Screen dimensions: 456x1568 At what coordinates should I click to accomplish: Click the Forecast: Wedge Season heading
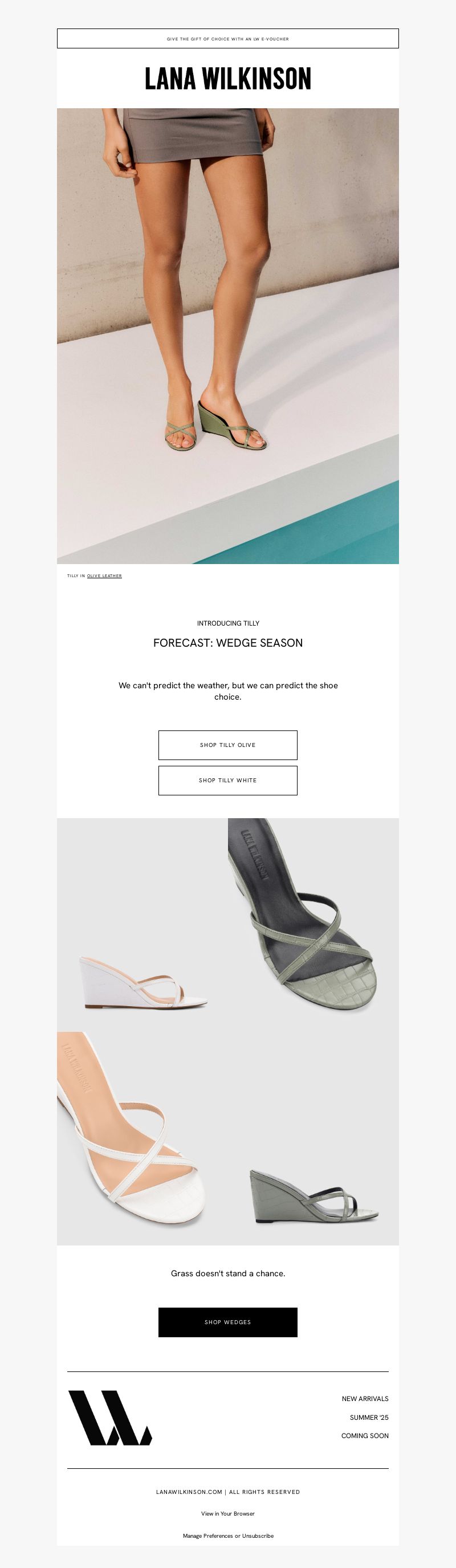pyautogui.click(x=227, y=643)
